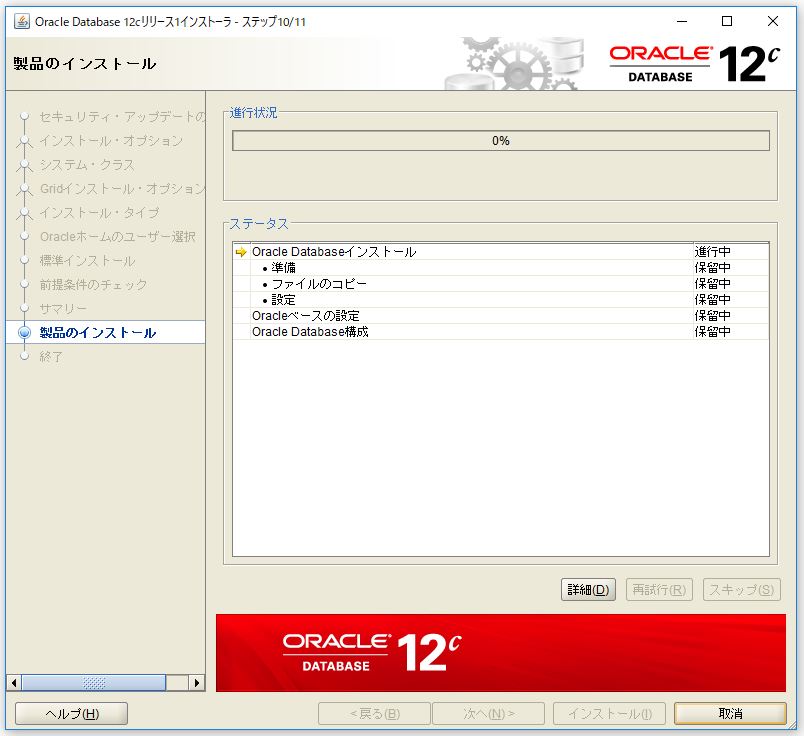Select the 準備 status row

500,268
